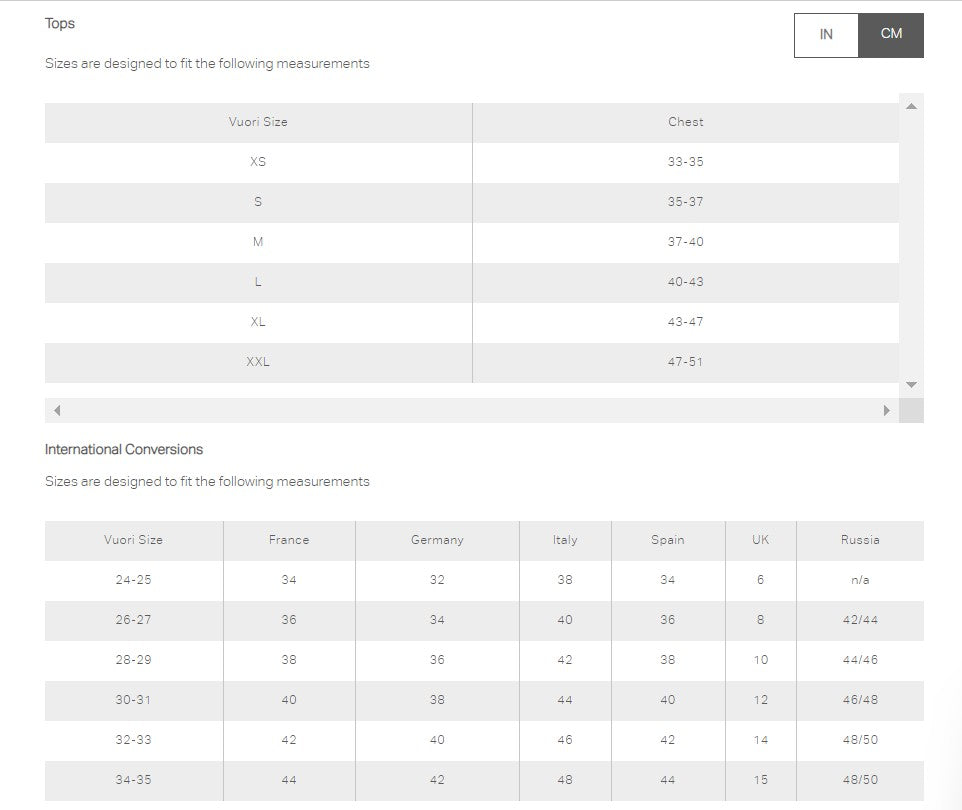Click the UK column header
Viewport: 962px width, 810px height.
tap(761, 540)
